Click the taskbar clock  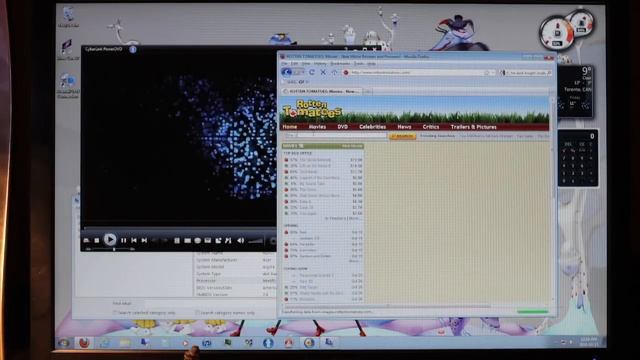pyautogui.click(x=588, y=342)
